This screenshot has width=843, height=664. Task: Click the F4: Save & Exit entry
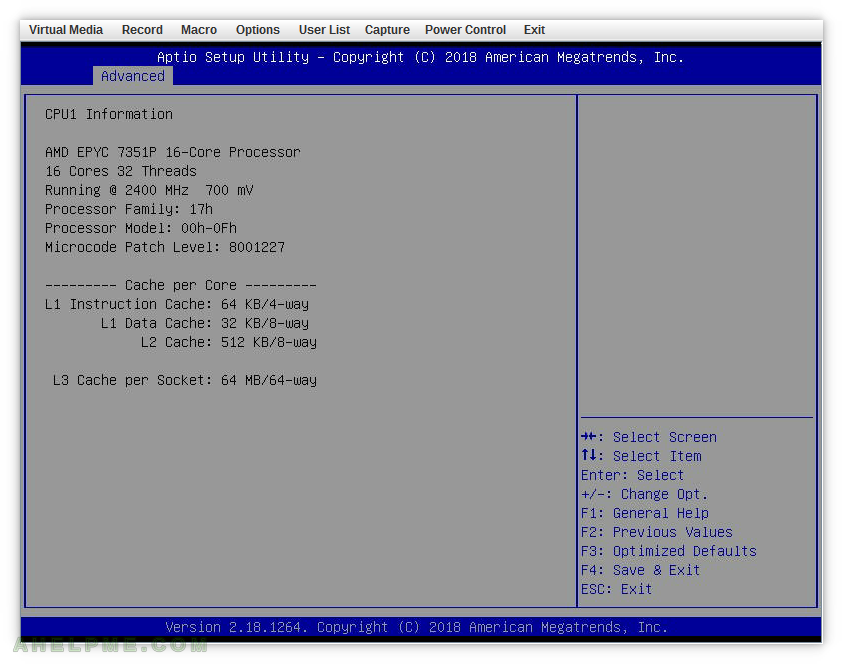point(640,570)
